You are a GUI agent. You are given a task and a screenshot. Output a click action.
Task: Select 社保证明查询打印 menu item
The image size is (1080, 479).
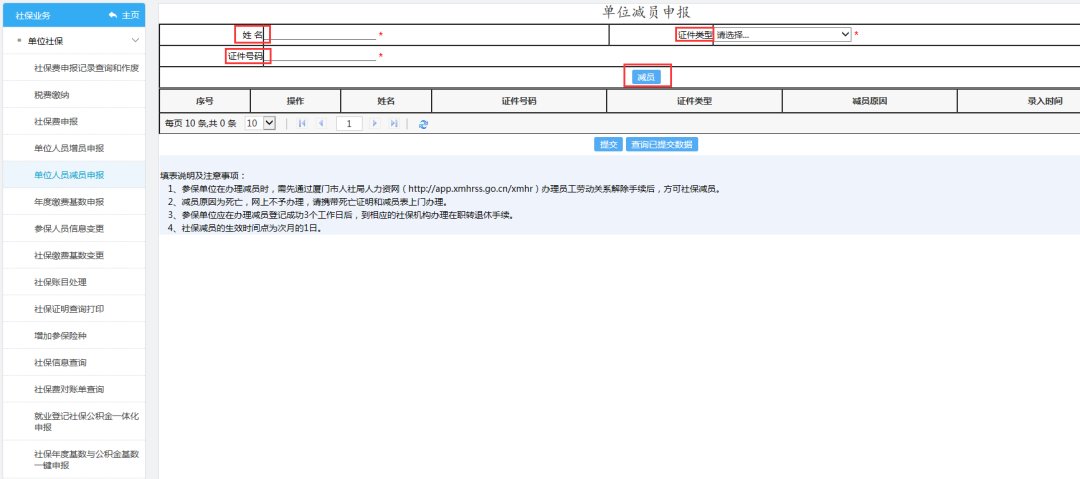[69, 309]
